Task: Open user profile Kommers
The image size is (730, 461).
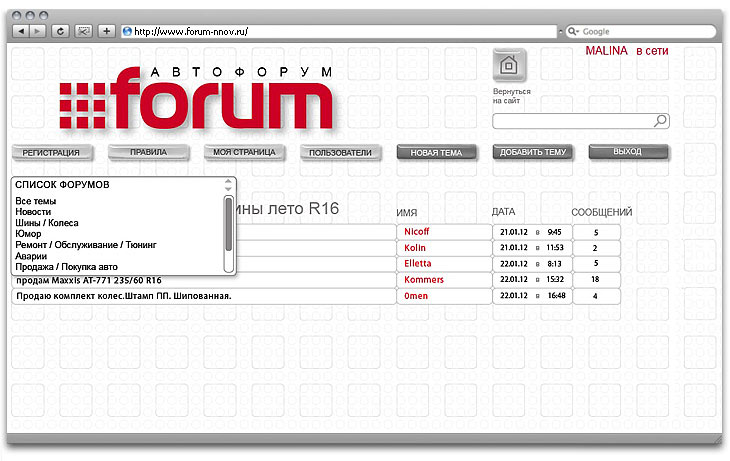Action: tap(424, 280)
